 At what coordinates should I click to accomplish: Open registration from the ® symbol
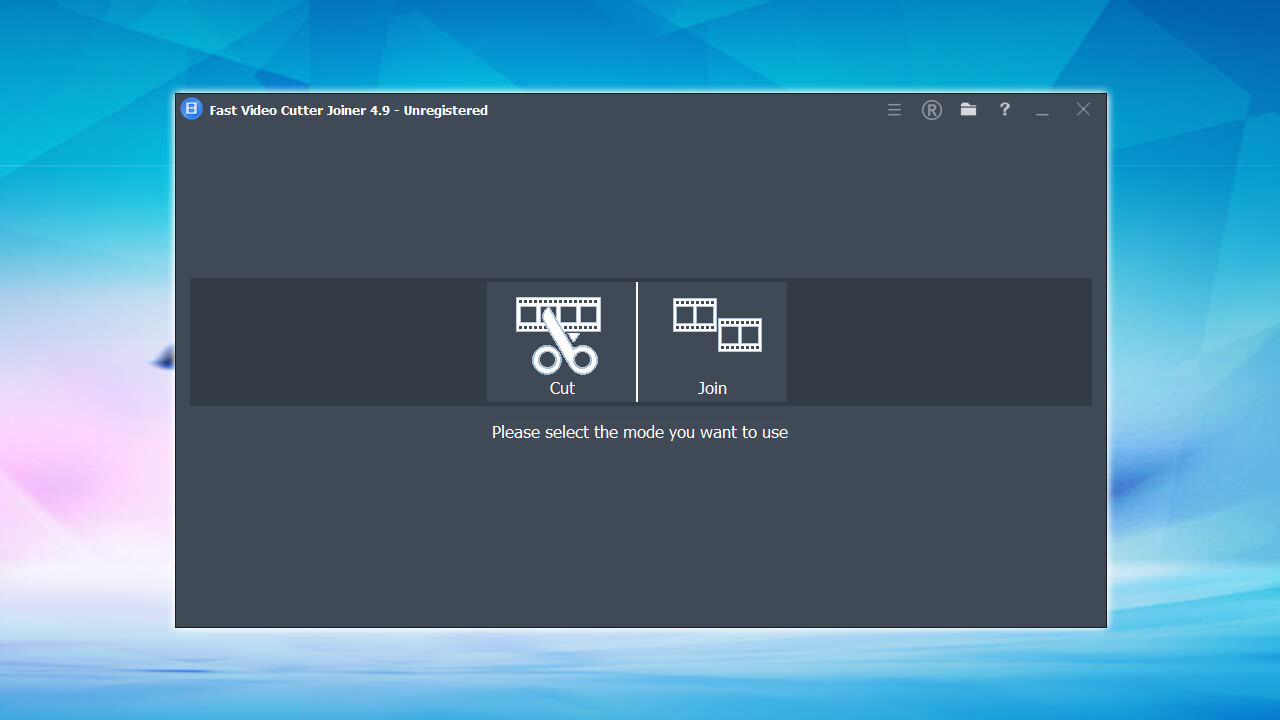pos(931,110)
